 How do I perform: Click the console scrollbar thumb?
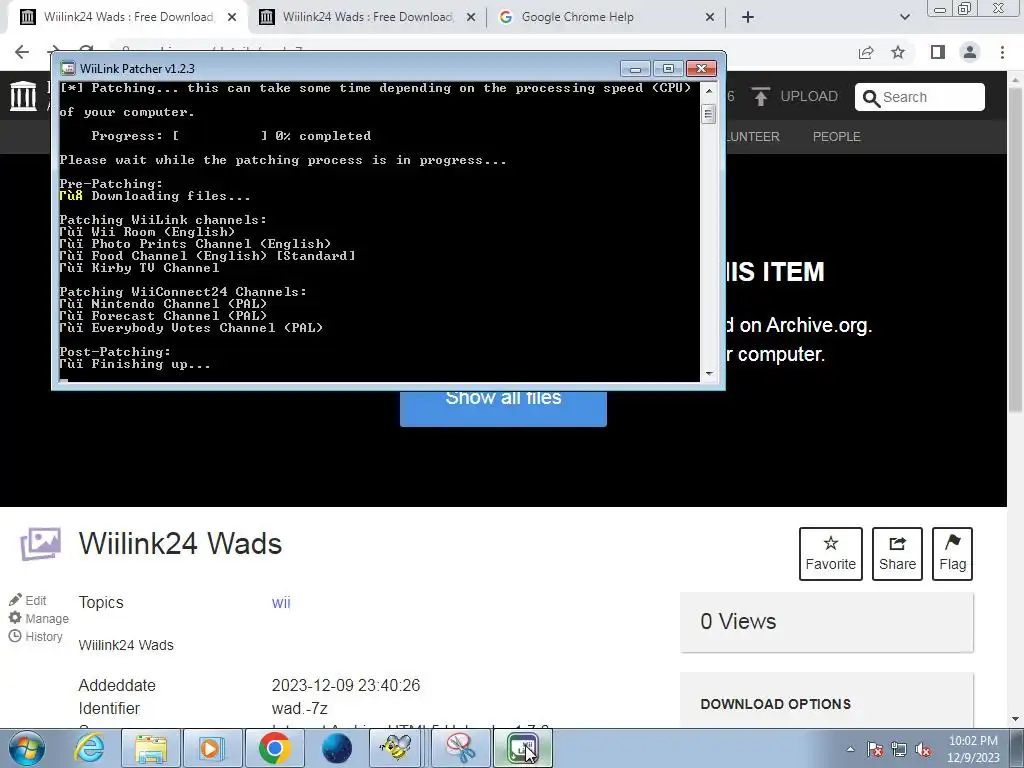(x=709, y=114)
